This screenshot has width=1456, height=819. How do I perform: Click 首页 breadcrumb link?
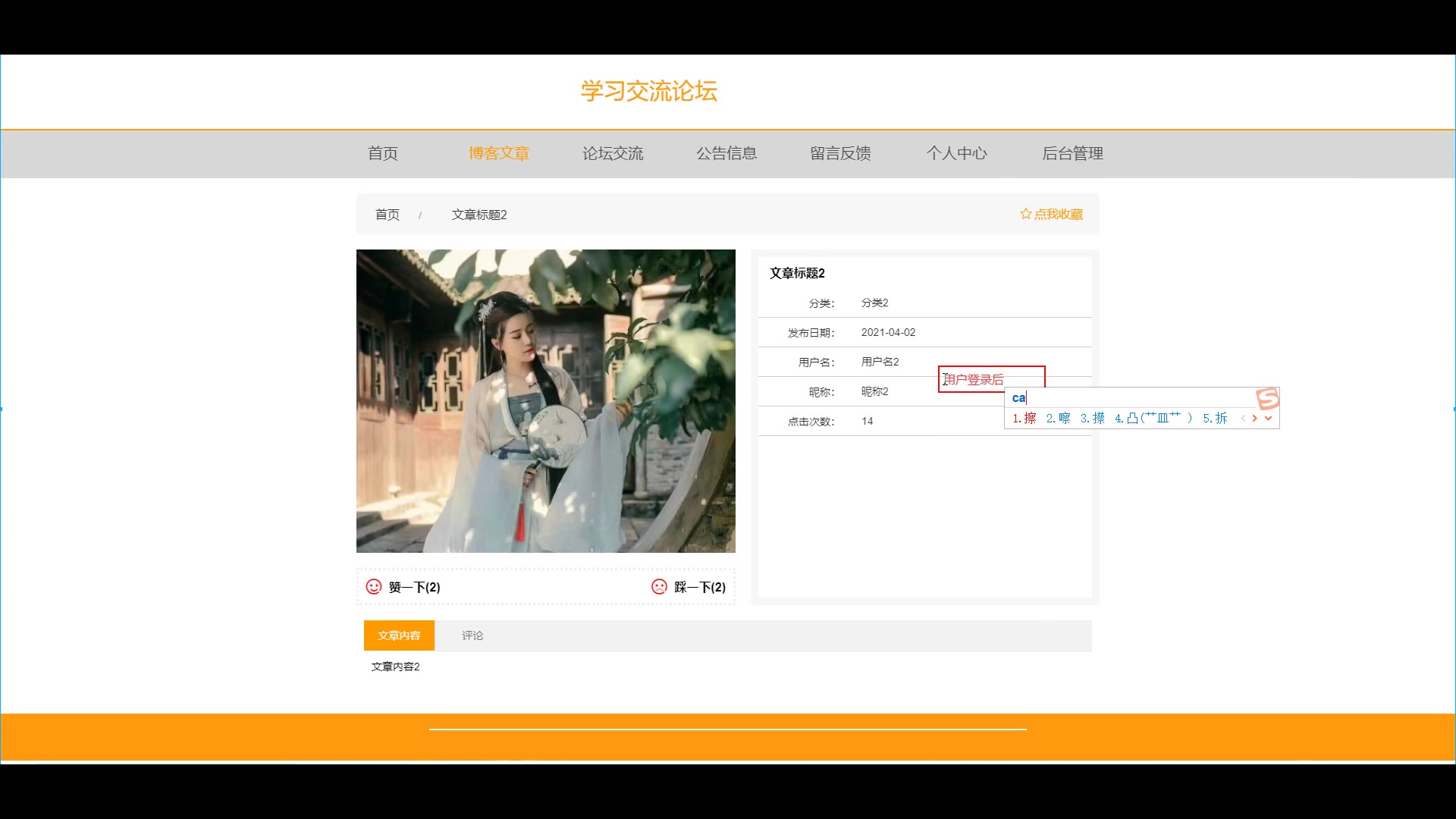388,215
